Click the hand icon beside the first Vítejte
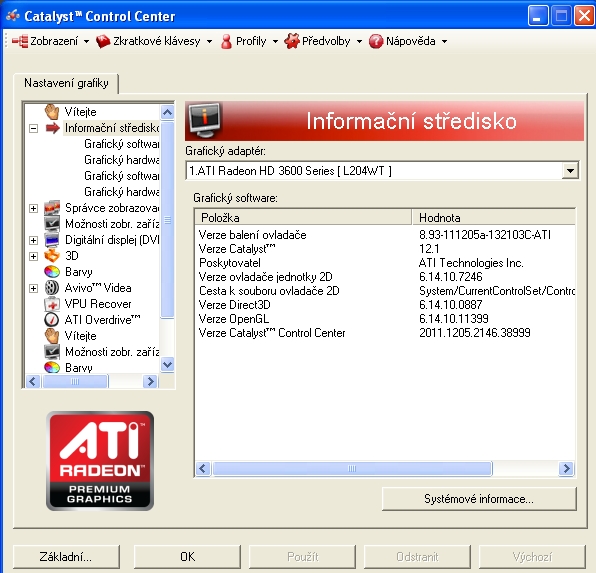 [x=52, y=112]
